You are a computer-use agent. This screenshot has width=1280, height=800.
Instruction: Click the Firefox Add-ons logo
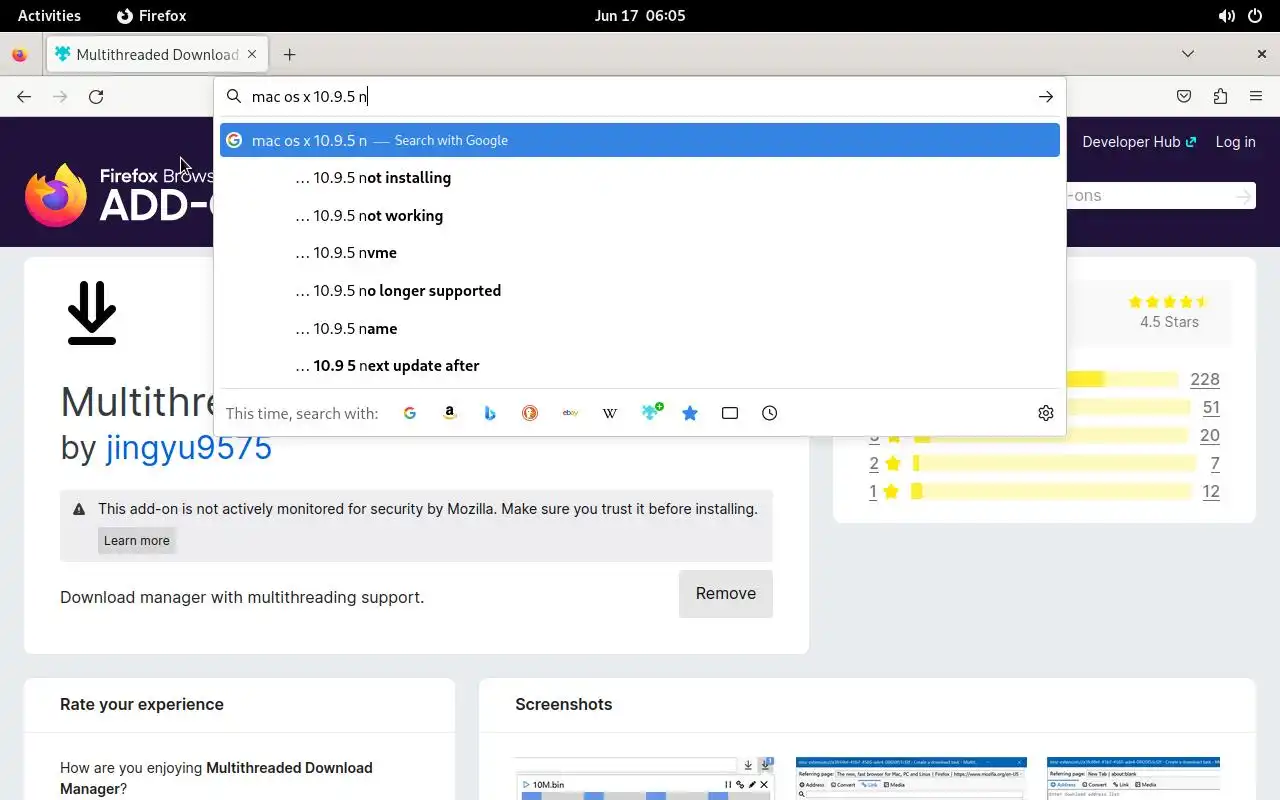coord(120,194)
